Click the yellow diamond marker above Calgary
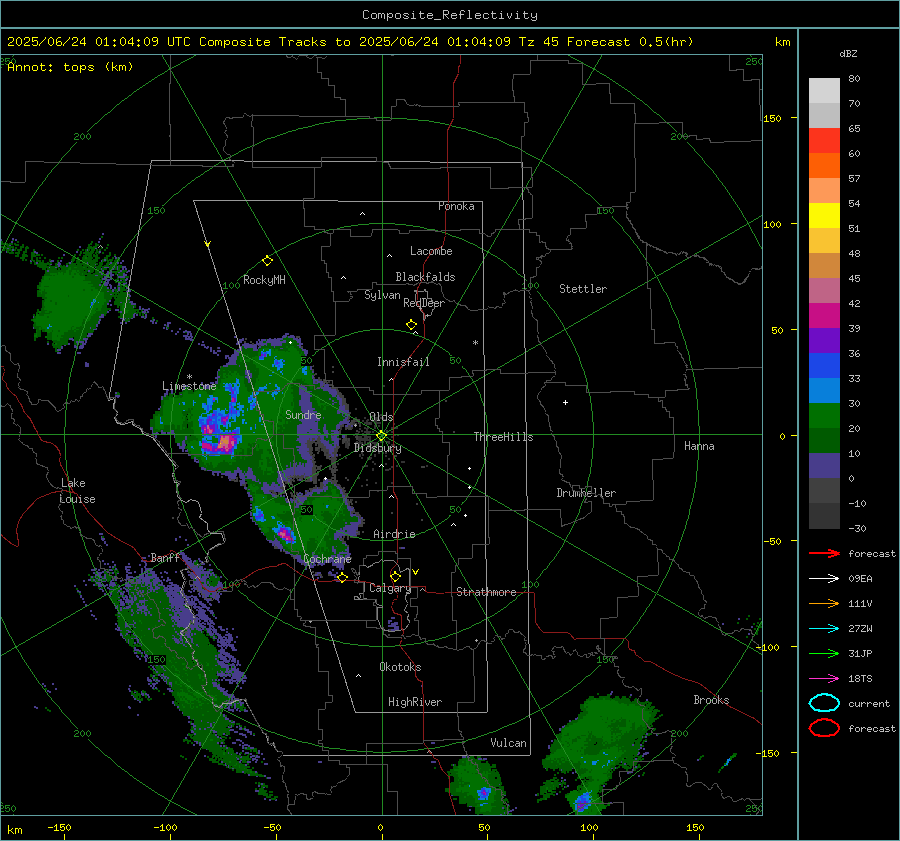 pyautogui.click(x=395, y=576)
